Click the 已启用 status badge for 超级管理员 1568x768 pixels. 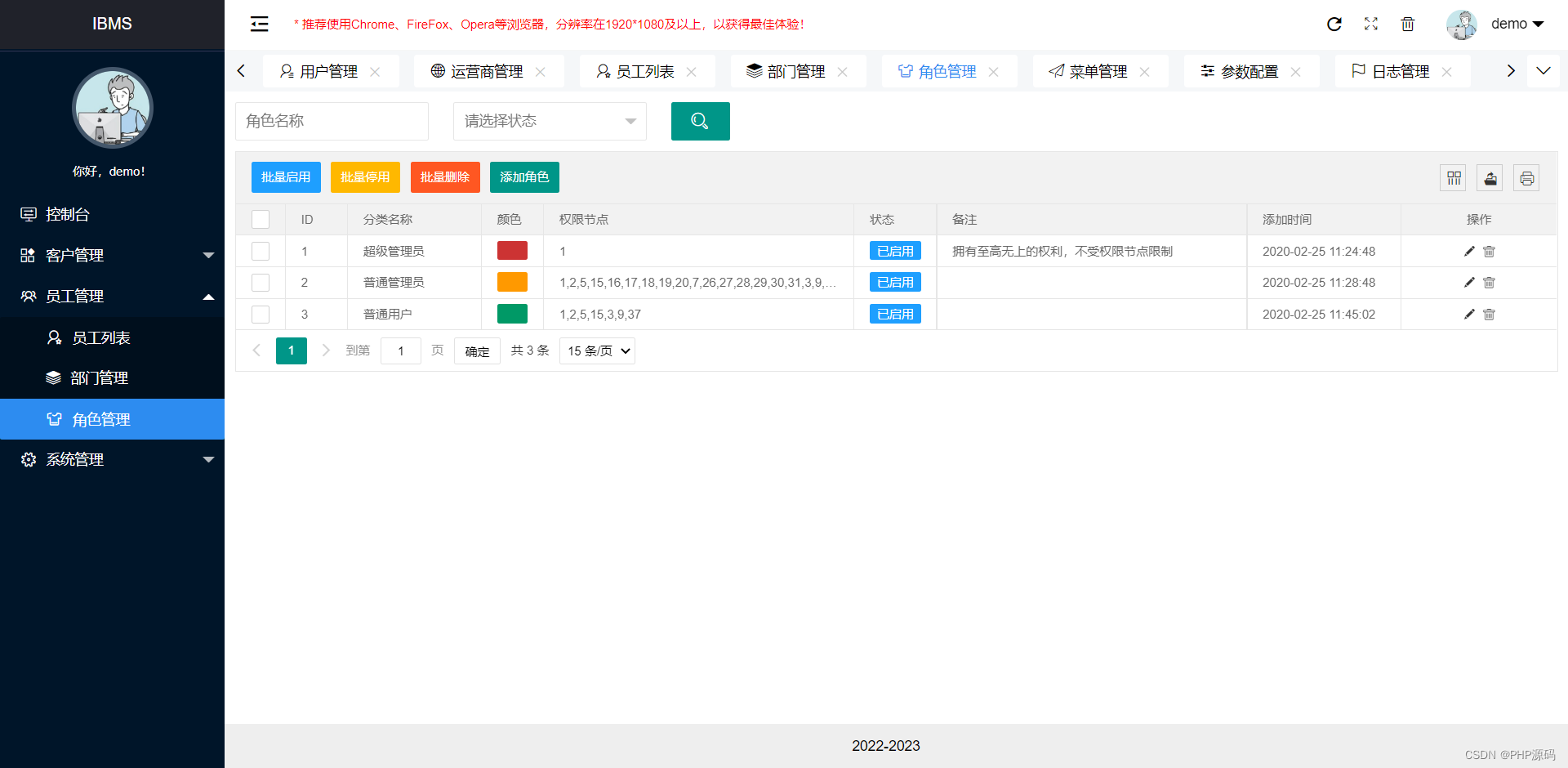point(895,251)
